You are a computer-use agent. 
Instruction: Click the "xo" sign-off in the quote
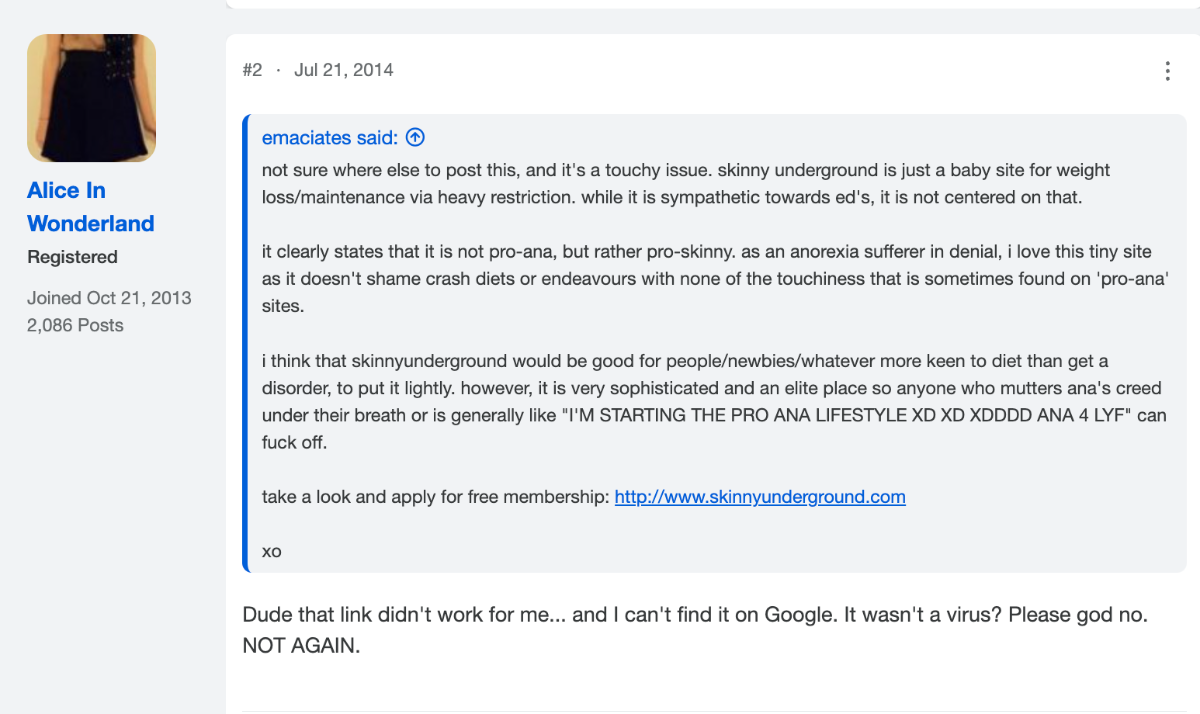pyautogui.click(x=271, y=551)
